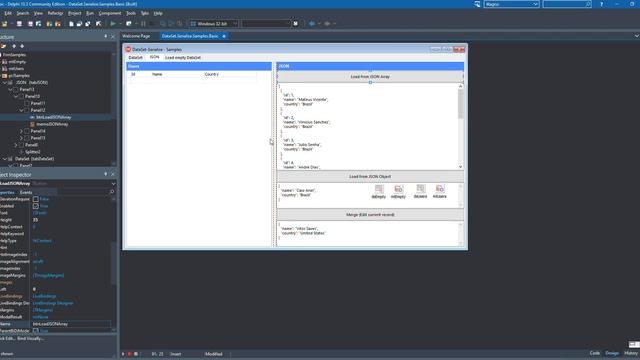Click the Load from JSON Object button
Image resolution: width=640 pixels, height=360 pixels.
point(370,177)
